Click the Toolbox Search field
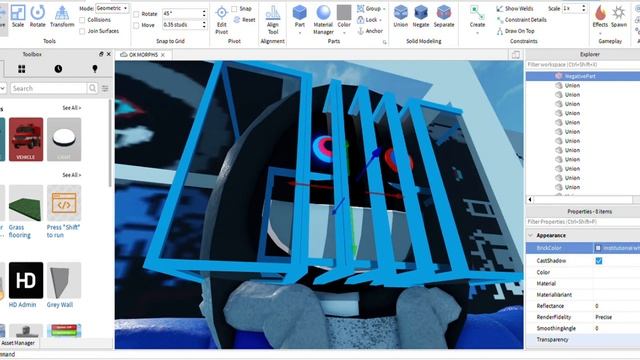This screenshot has width=640, height=360. click(x=49, y=88)
